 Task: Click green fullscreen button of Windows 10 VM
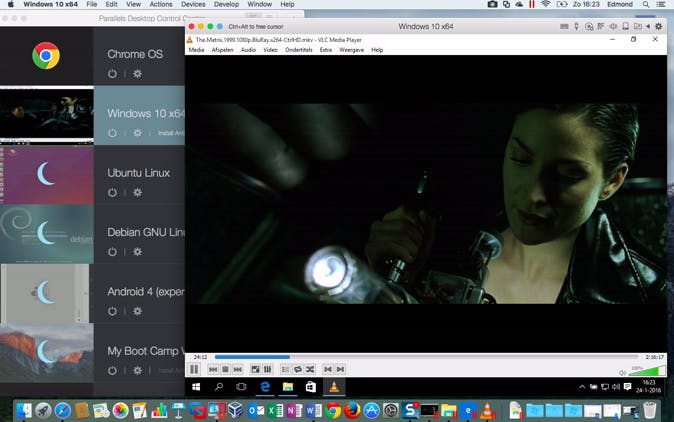point(210,27)
